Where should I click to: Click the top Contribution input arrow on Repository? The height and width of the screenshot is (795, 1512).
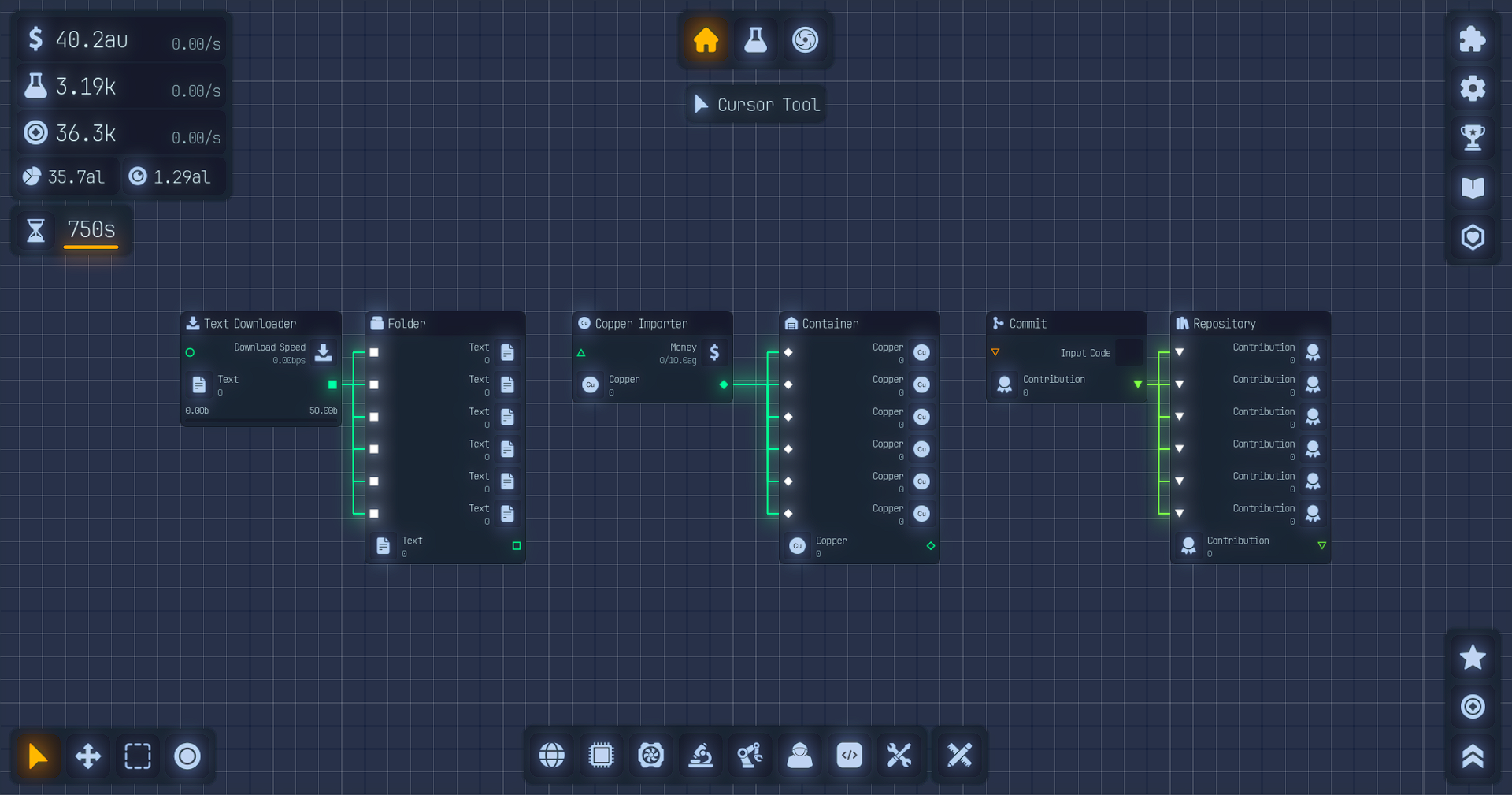point(1178,353)
